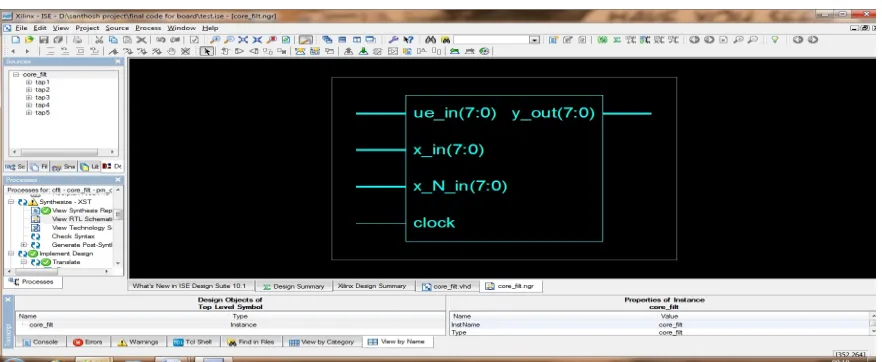
Task: Click the Zoom to full view icon
Action: (x=243, y=40)
